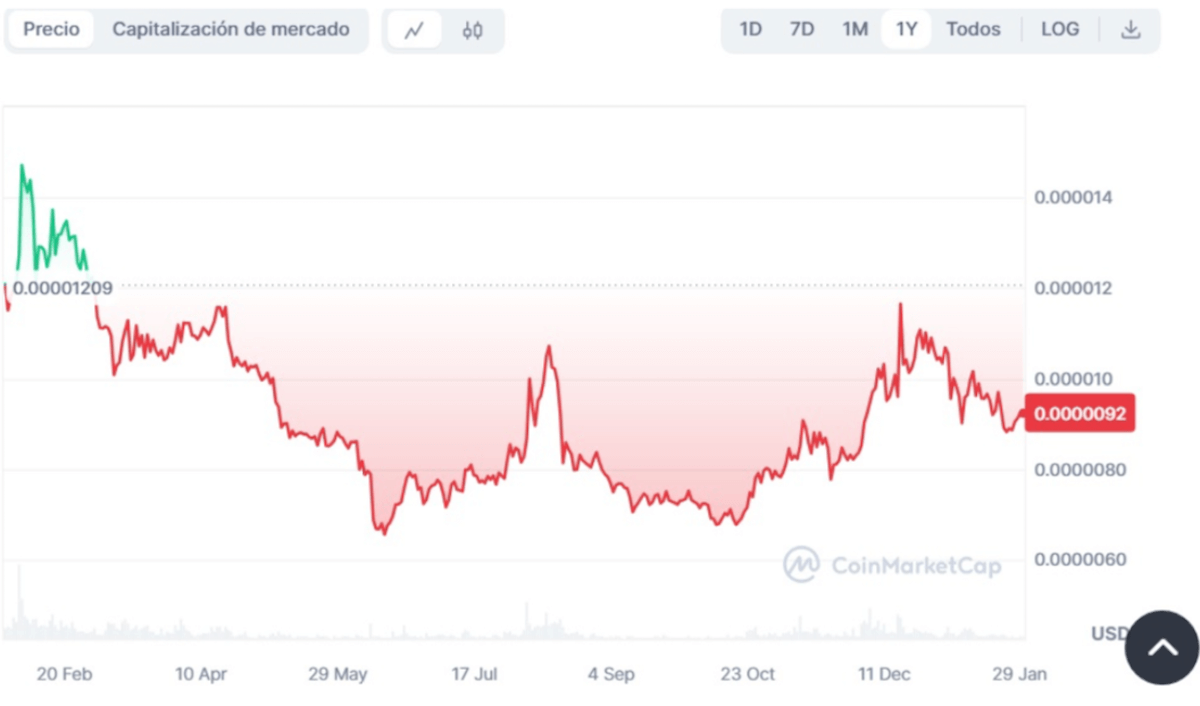Viewport: 1200px width, 706px height.
Task: Set time range to 1M
Action: [x=855, y=29]
